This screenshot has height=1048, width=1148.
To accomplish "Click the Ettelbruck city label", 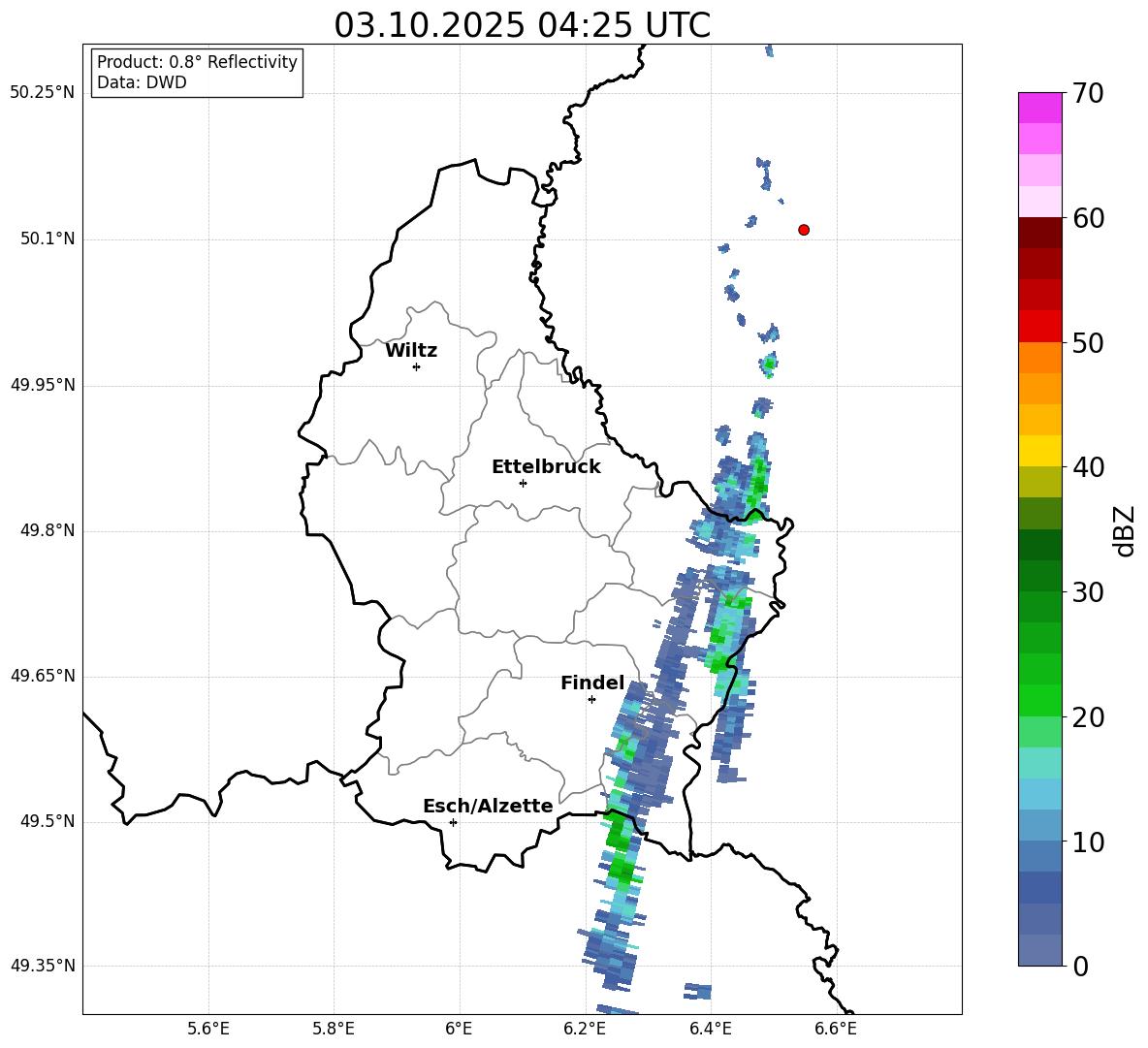I will click(546, 467).
